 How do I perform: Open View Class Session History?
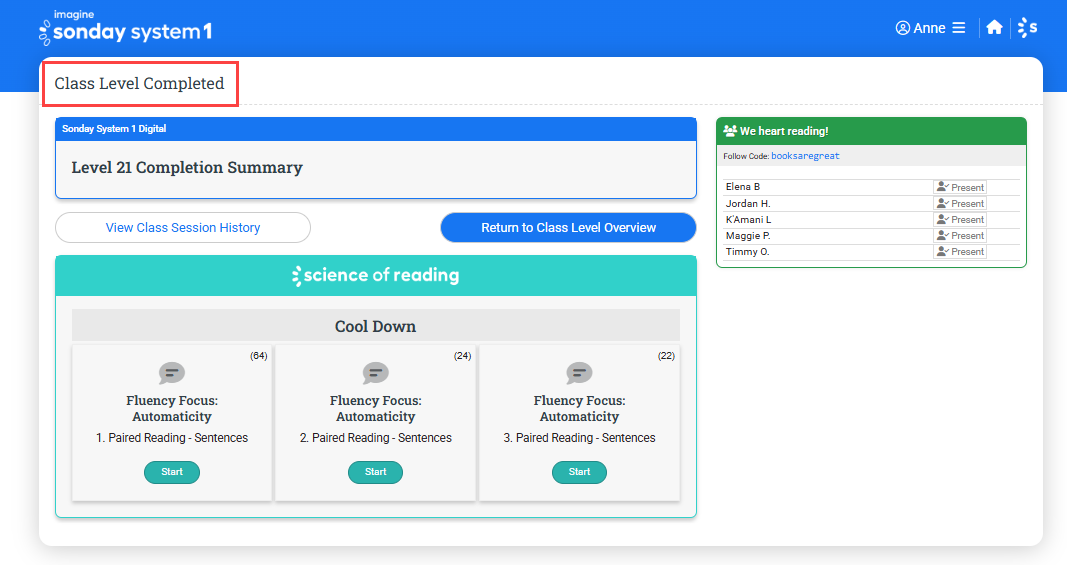point(183,227)
